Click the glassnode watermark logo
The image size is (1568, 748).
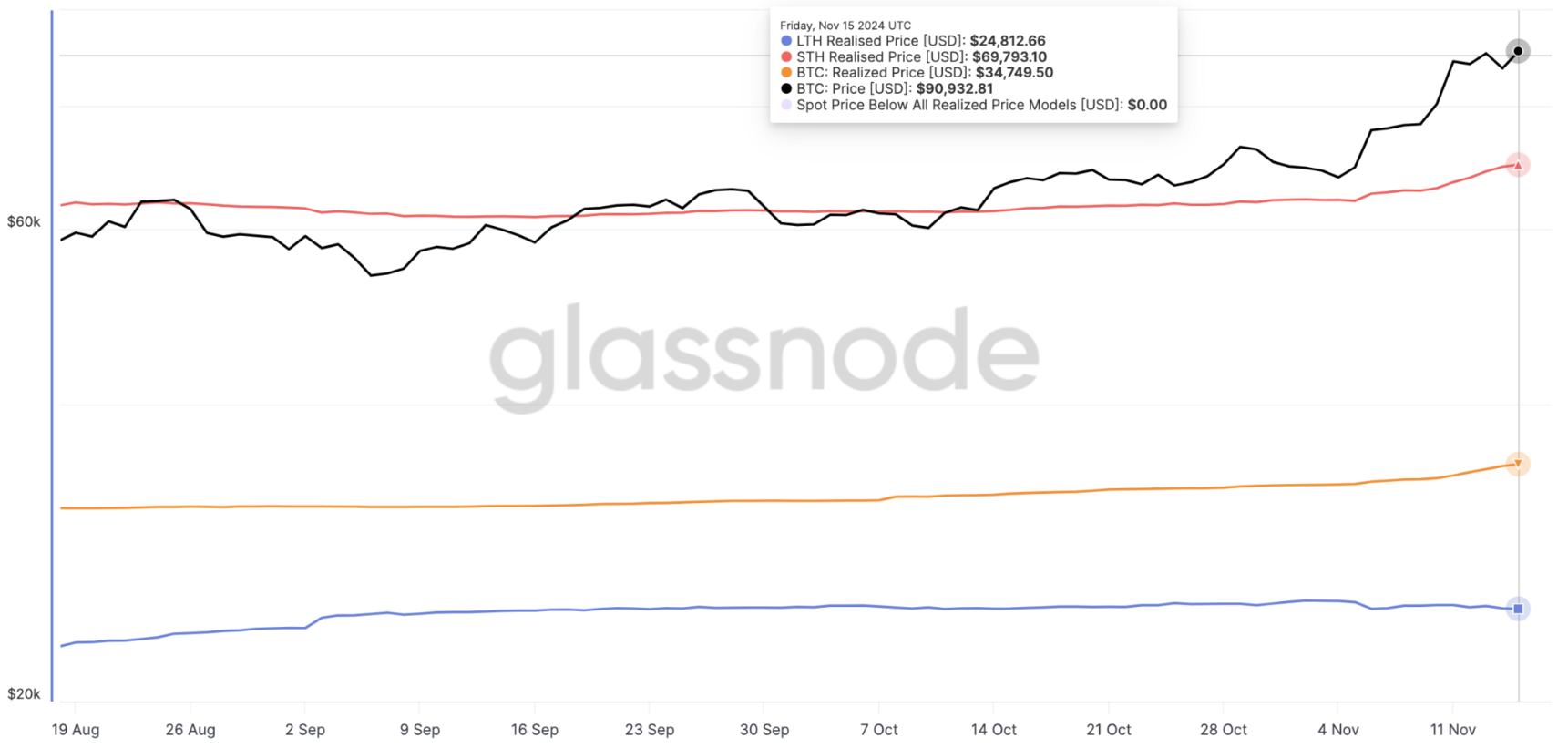[764, 357]
